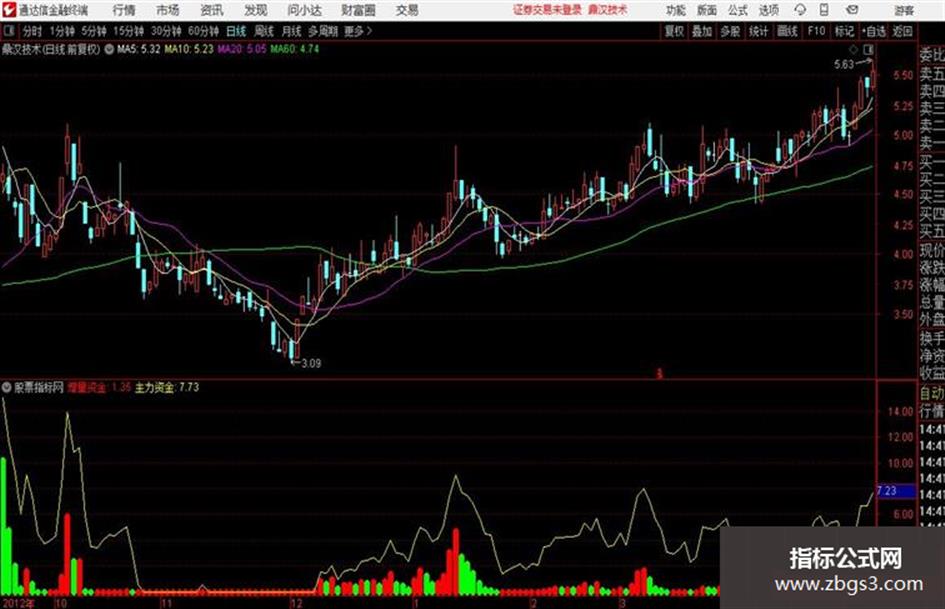Click the 游客 guest account label
The width and height of the screenshot is (945, 609).
(x=904, y=10)
